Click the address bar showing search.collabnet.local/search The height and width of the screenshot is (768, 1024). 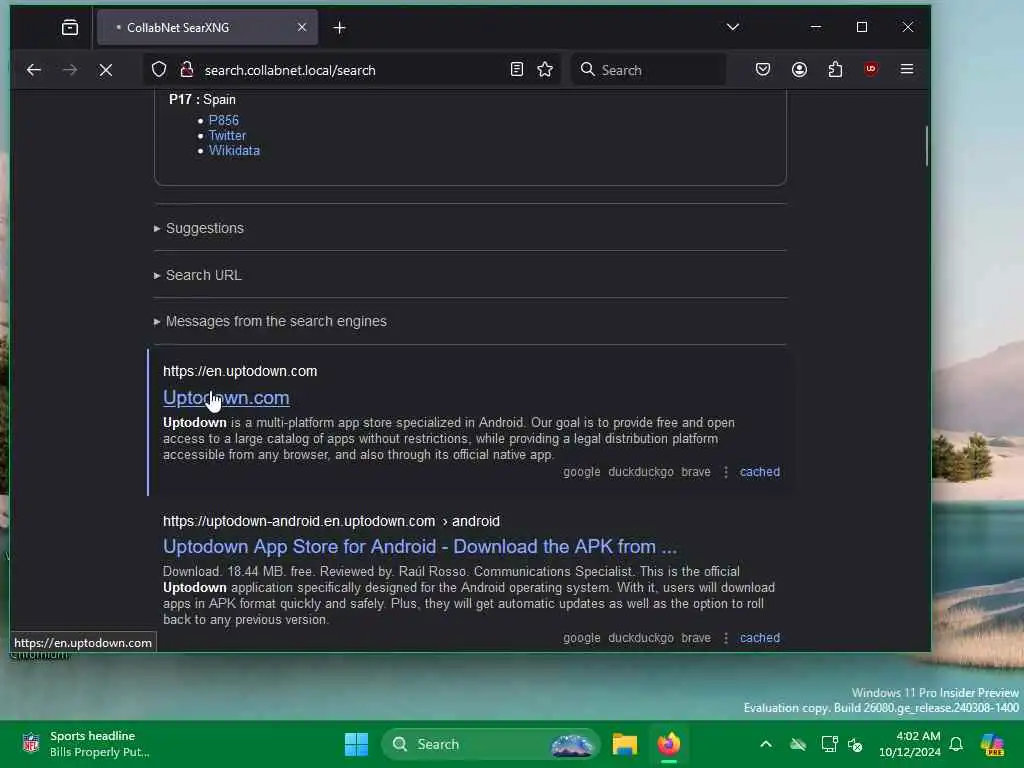pyautogui.click(x=353, y=70)
